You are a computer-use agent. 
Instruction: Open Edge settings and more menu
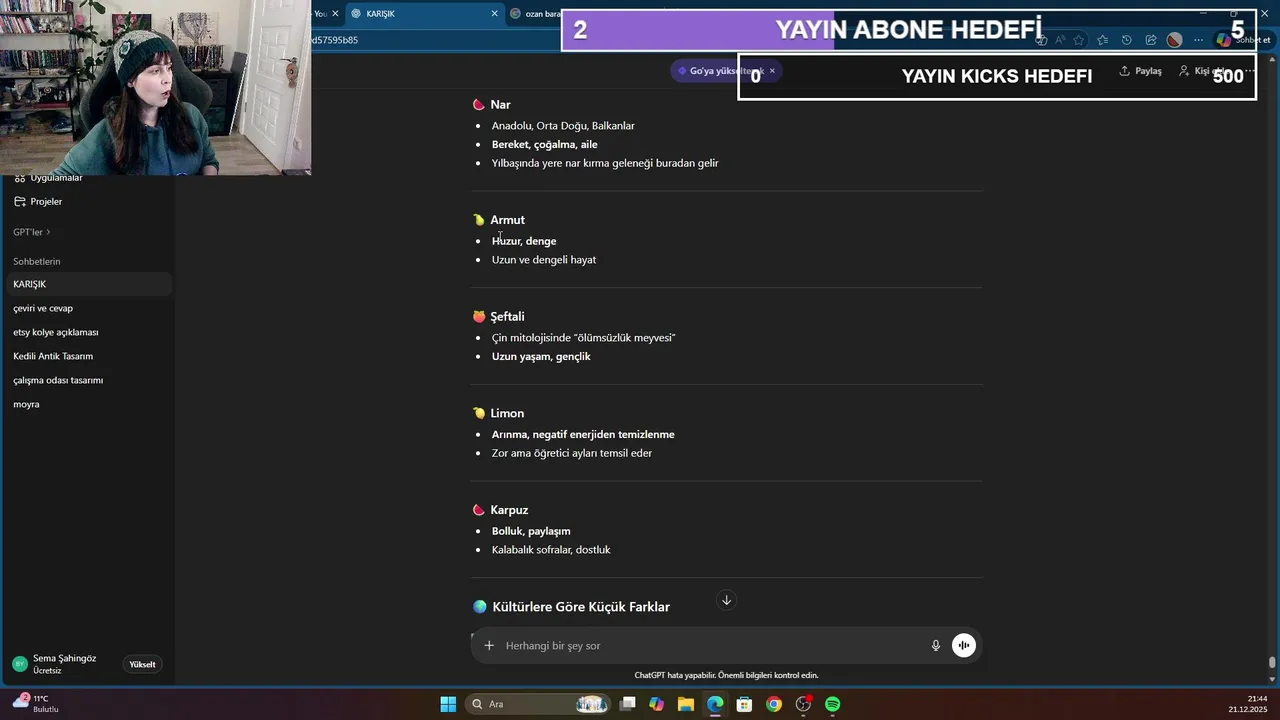pos(1198,40)
